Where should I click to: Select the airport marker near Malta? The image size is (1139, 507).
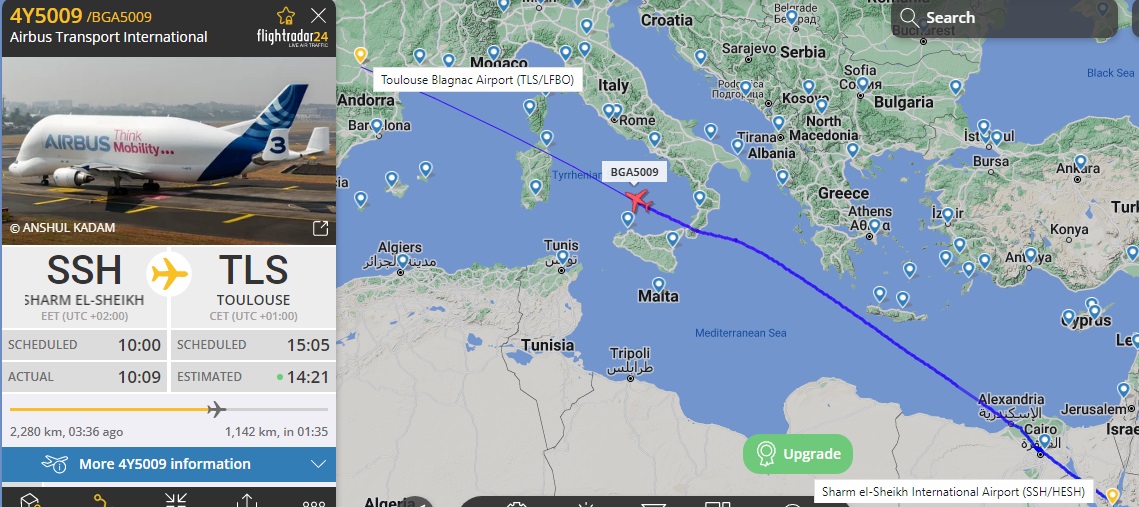(658, 284)
